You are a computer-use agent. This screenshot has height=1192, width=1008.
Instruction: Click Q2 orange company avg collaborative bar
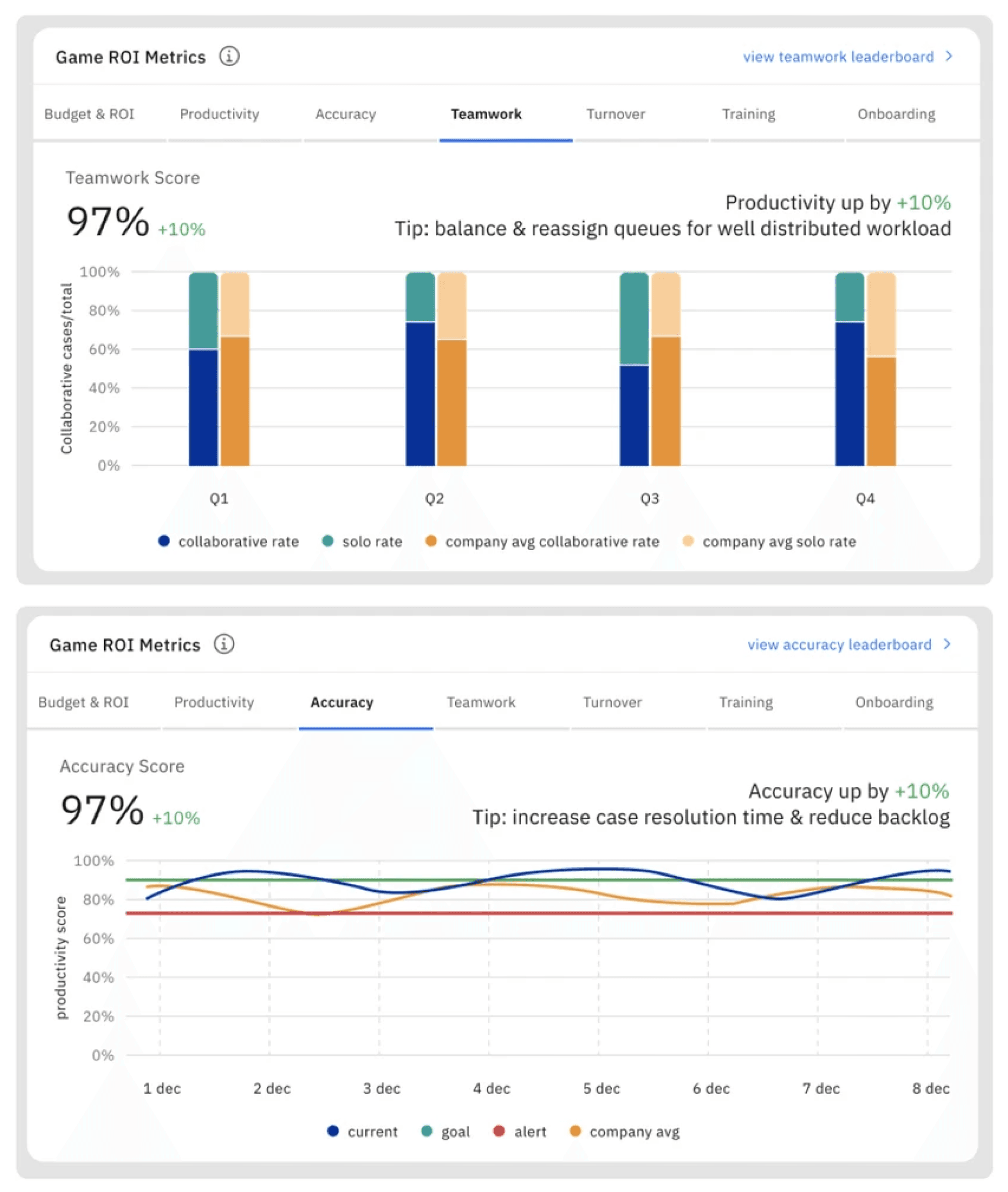pos(451,403)
